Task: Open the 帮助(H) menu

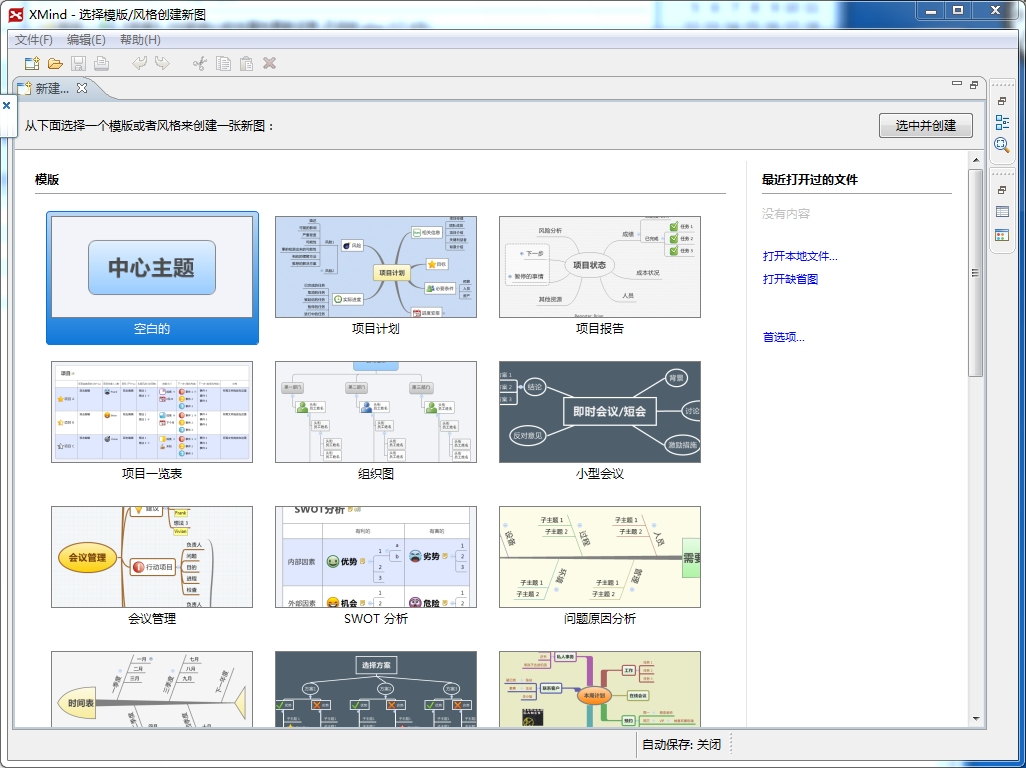Action: click(x=140, y=40)
